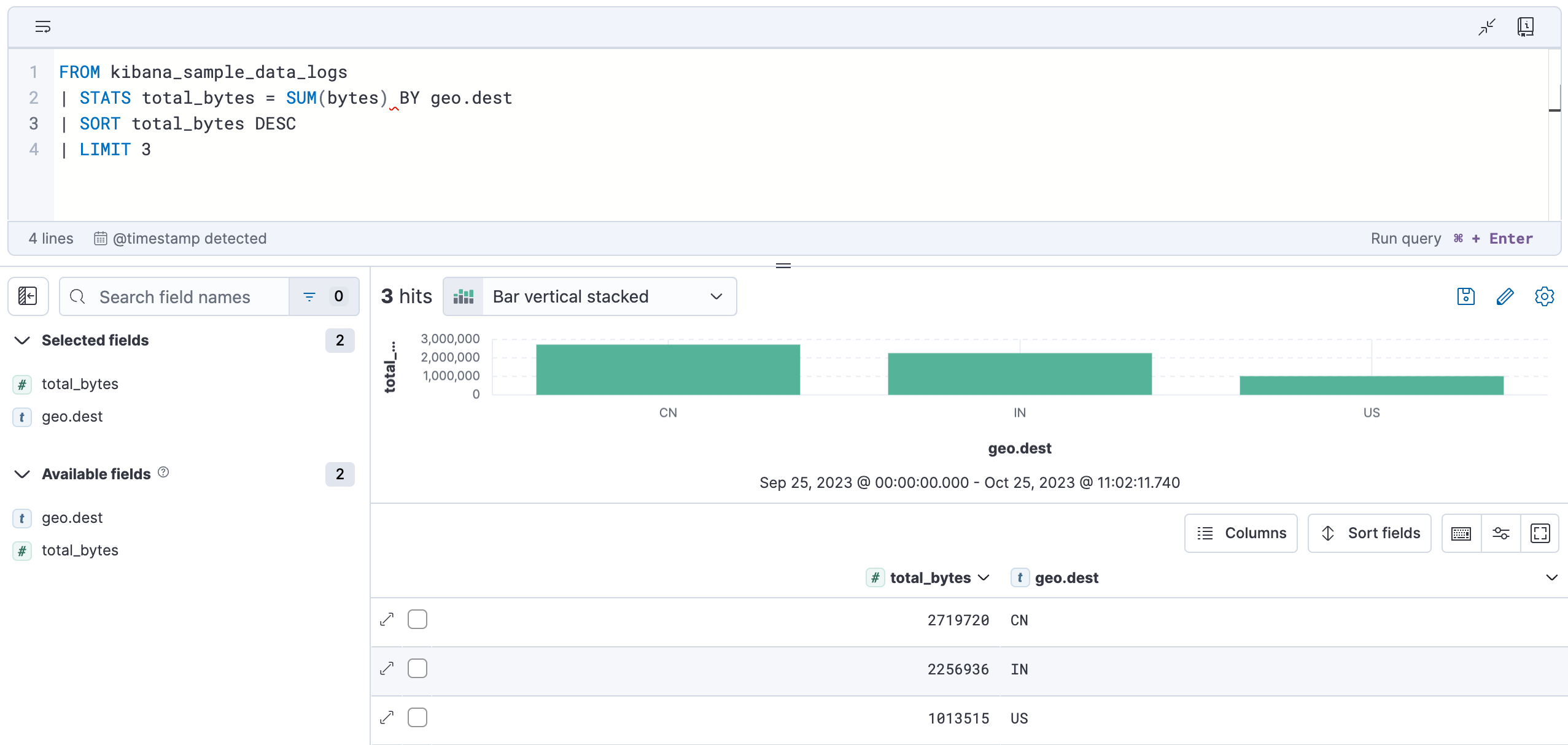Screen dimensions: 1568x745
Task: Open the chart settings gear
Action: tap(1544, 296)
